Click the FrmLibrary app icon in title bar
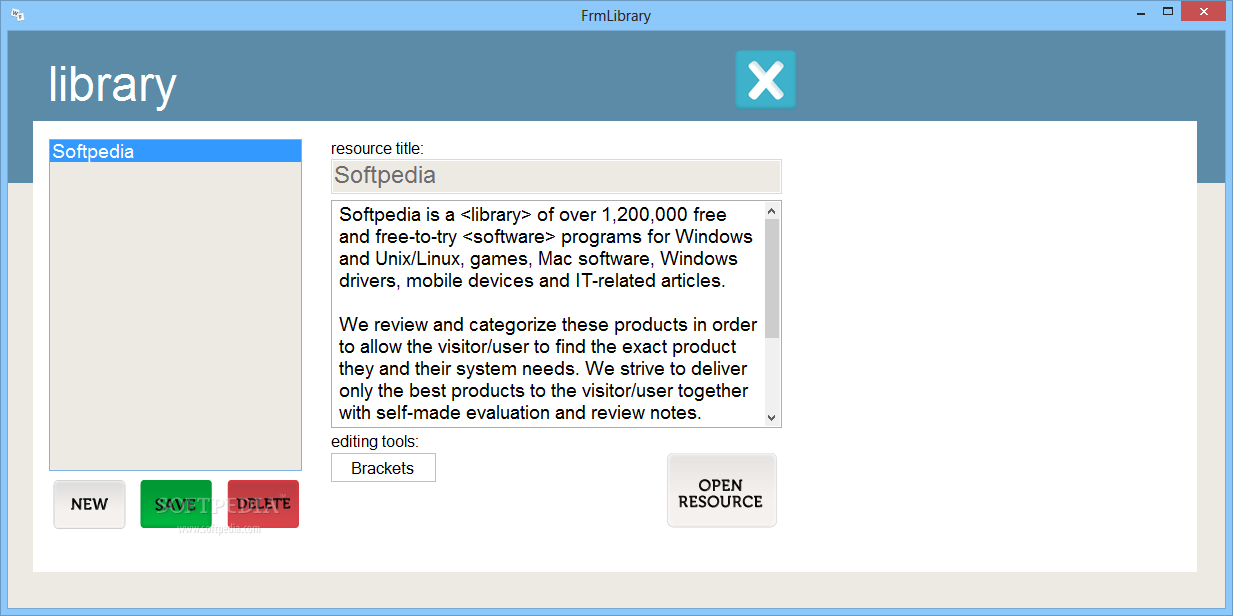Image resolution: width=1233 pixels, height=616 pixels. (x=17, y=15)
